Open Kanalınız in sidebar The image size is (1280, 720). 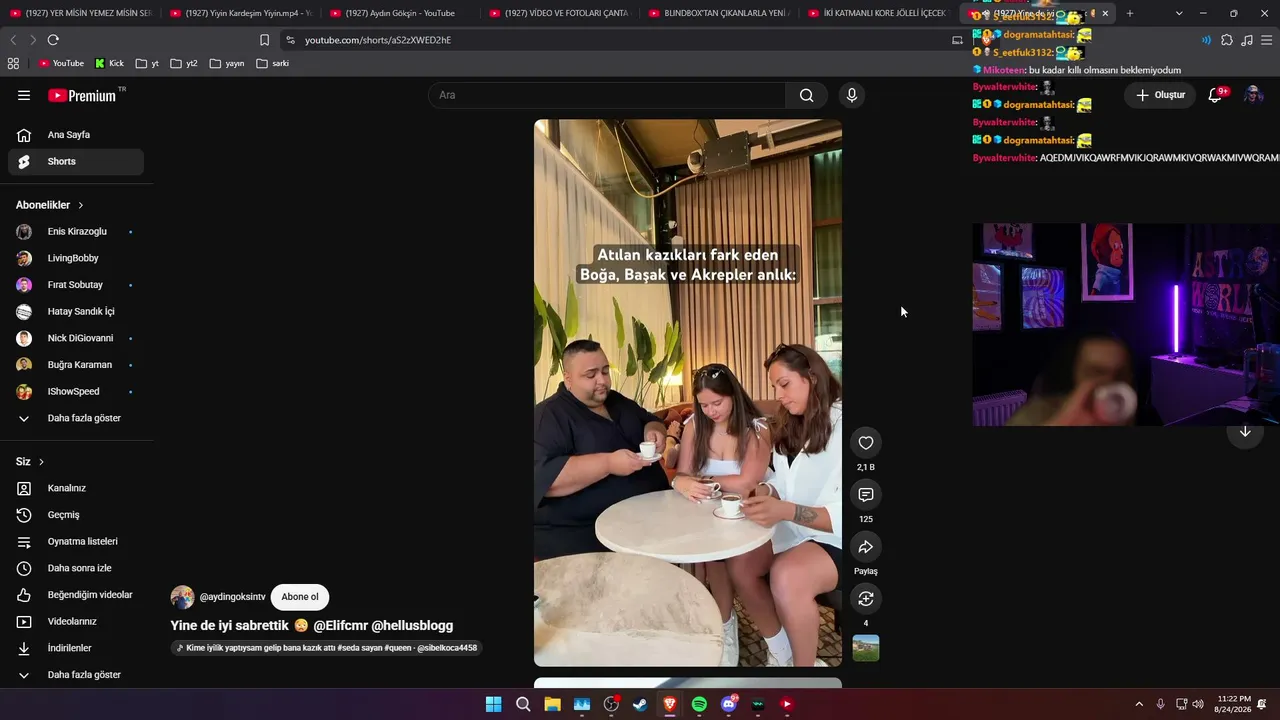[76, 488]
